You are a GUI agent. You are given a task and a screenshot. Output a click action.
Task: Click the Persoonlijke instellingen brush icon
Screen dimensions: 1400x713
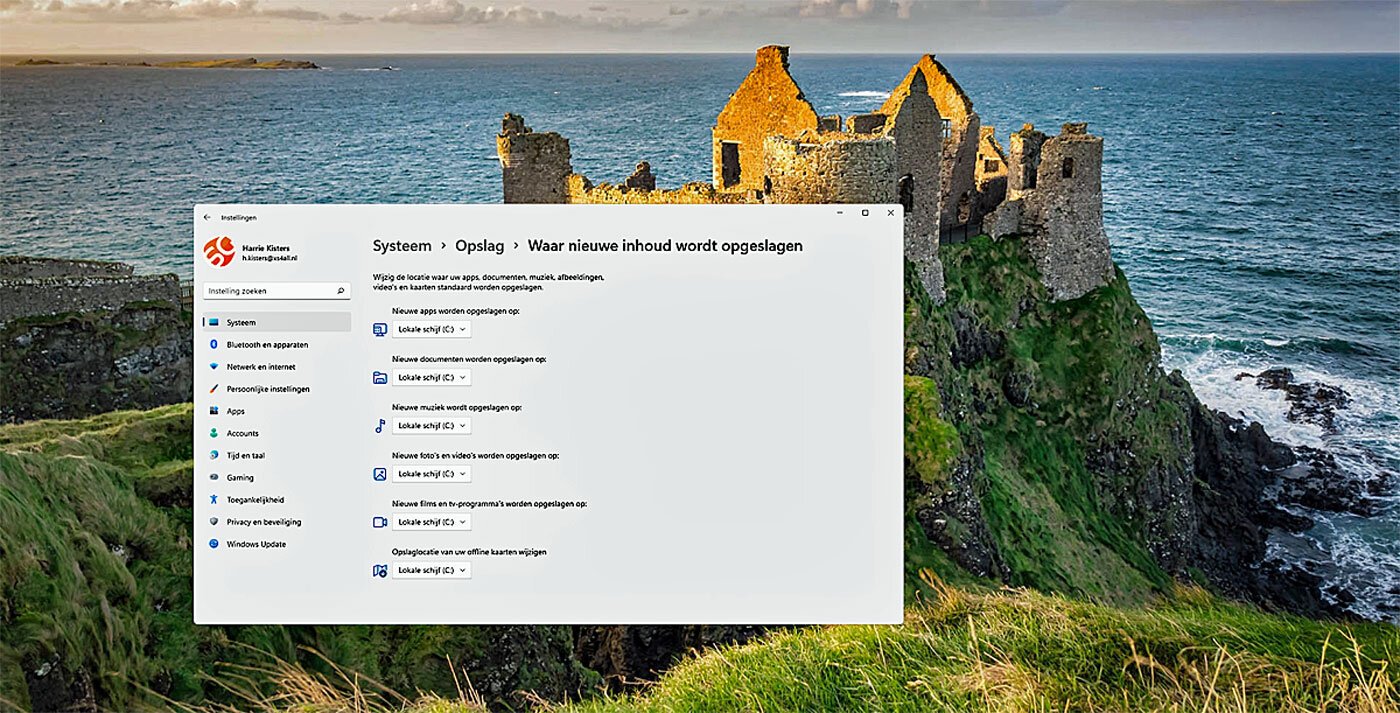coord(214,389)
